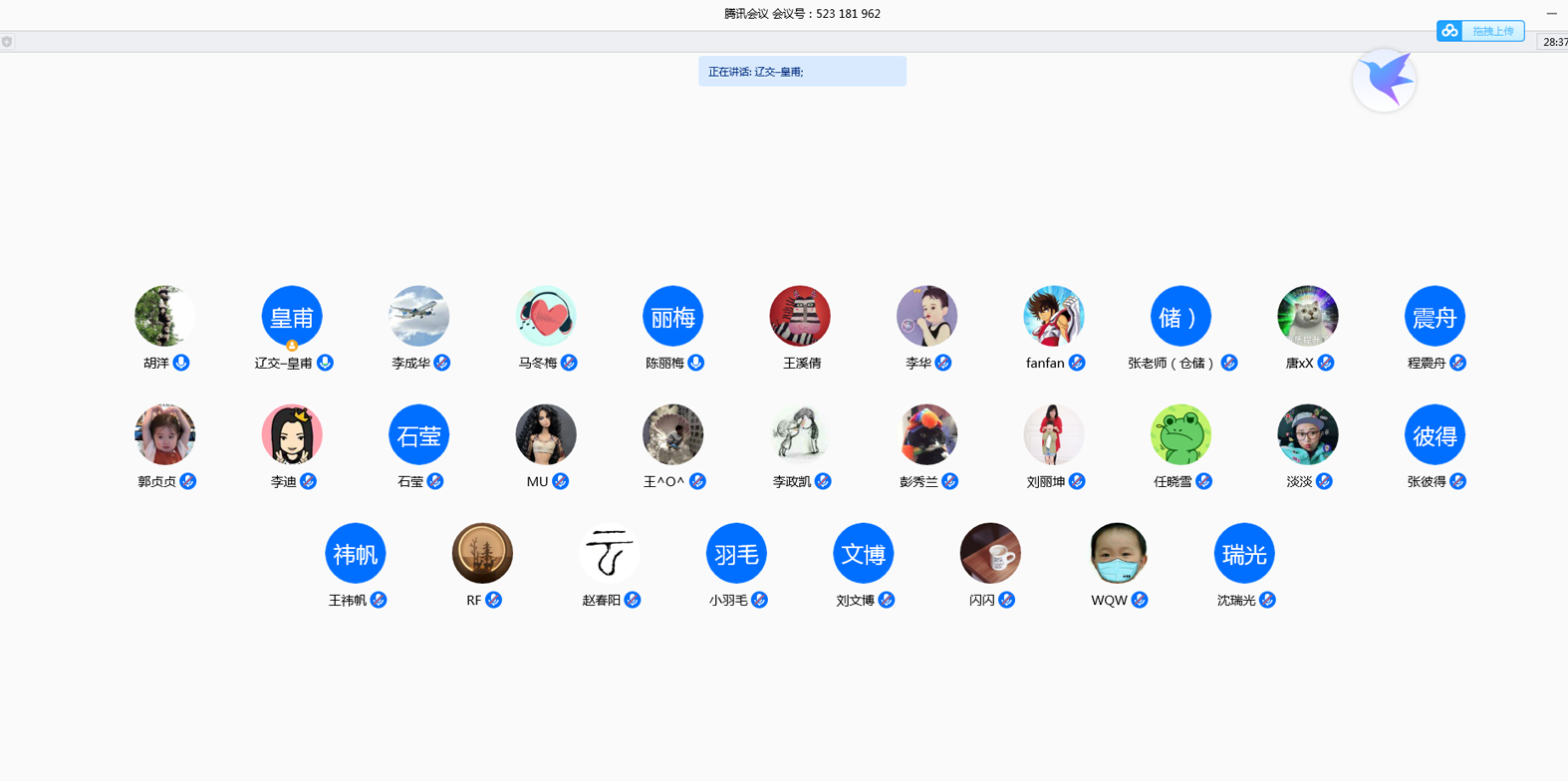Click the muted mic icon next to fanfan
Image resolution: width=1568 pixels, height=781 pixels.
click(1077, 363)
